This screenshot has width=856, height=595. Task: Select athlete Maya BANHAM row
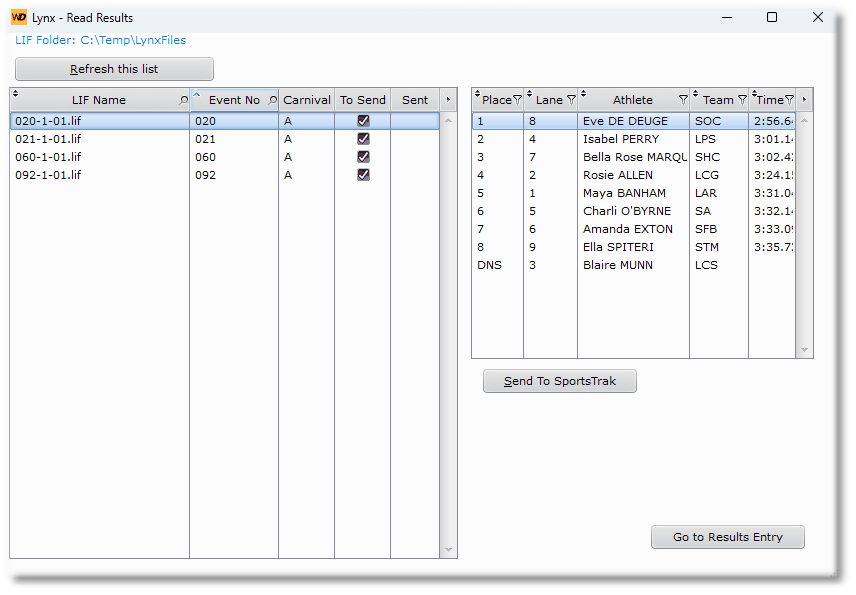click(x=633, y=193)
